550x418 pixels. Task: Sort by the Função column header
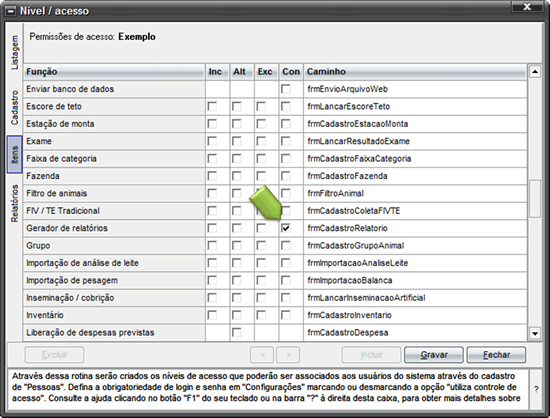pos(114,72)
